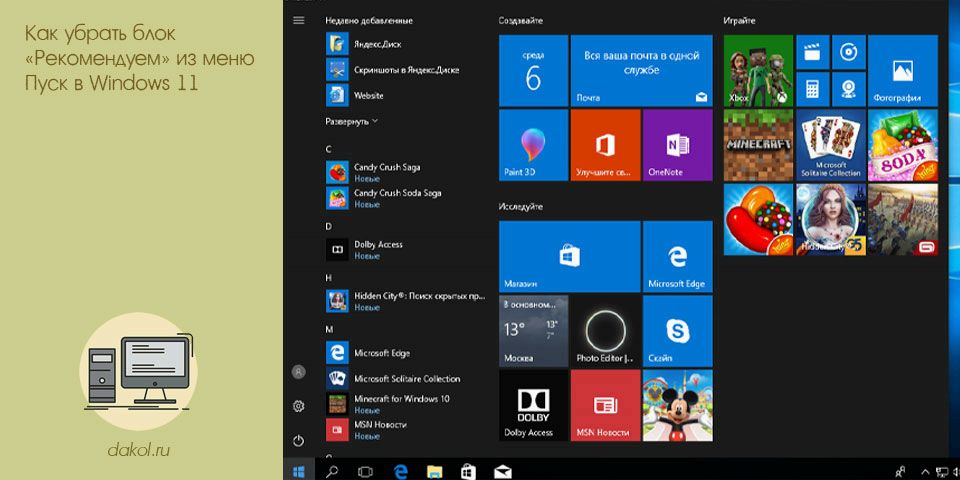Click the letter D header in app list
Image resolution: width=960 pixels, height=480 pixels.
pyautogui.click(x=329, y=226)
